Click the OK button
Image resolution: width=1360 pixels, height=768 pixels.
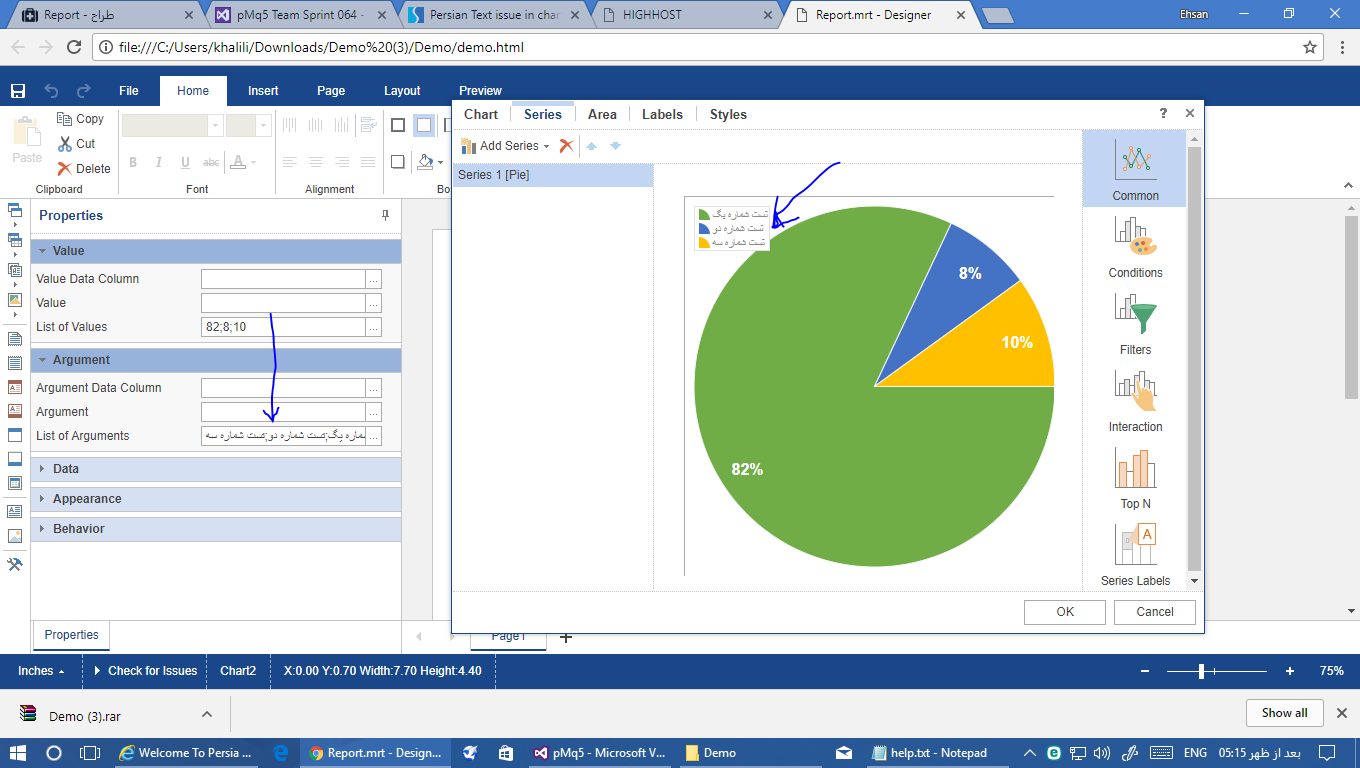click(1065, 612)
